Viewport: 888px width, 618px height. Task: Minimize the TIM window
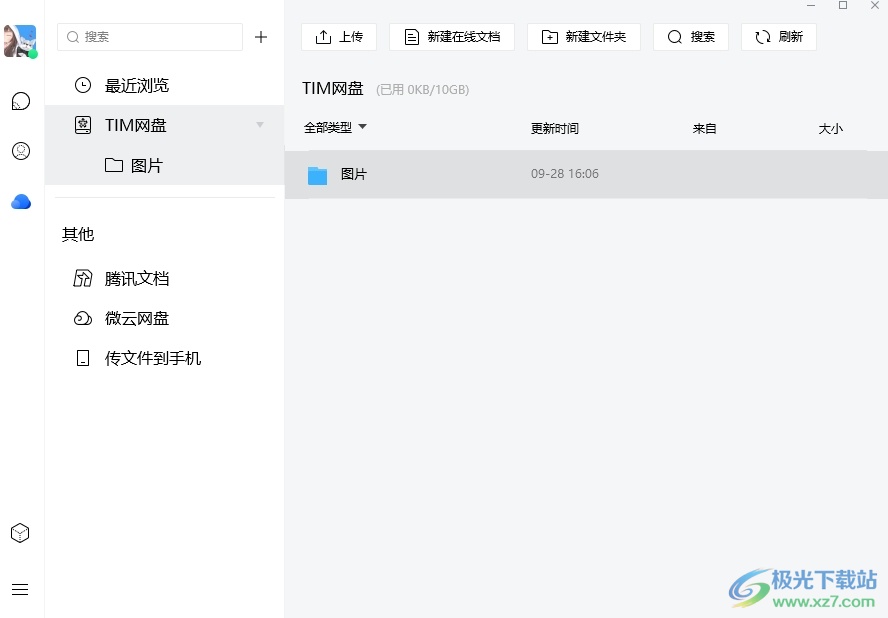(x=811, y=6)
